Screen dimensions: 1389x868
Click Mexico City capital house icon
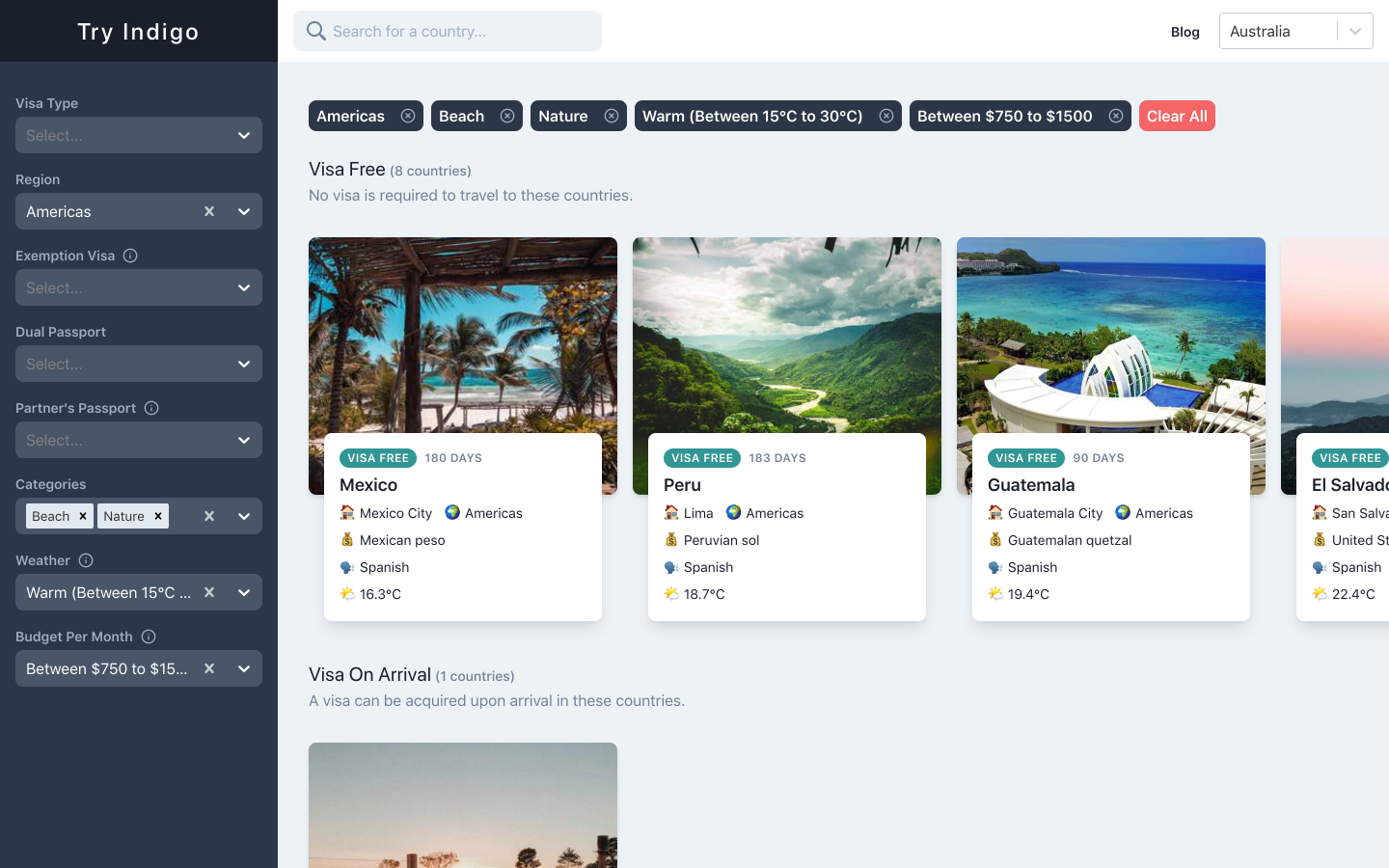click(347, 512)
